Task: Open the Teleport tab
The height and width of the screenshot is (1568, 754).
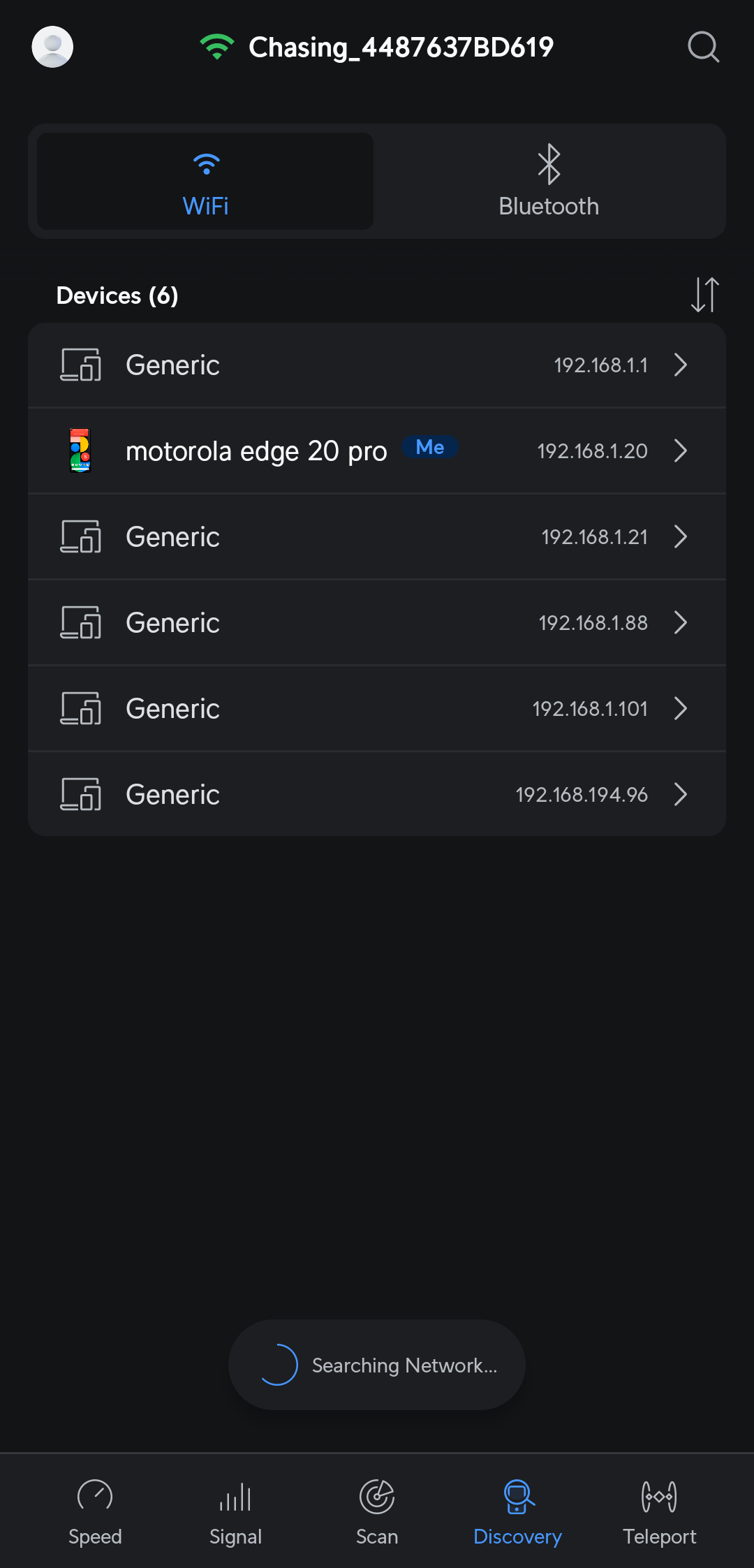Action: click(x=659, y=1512)
